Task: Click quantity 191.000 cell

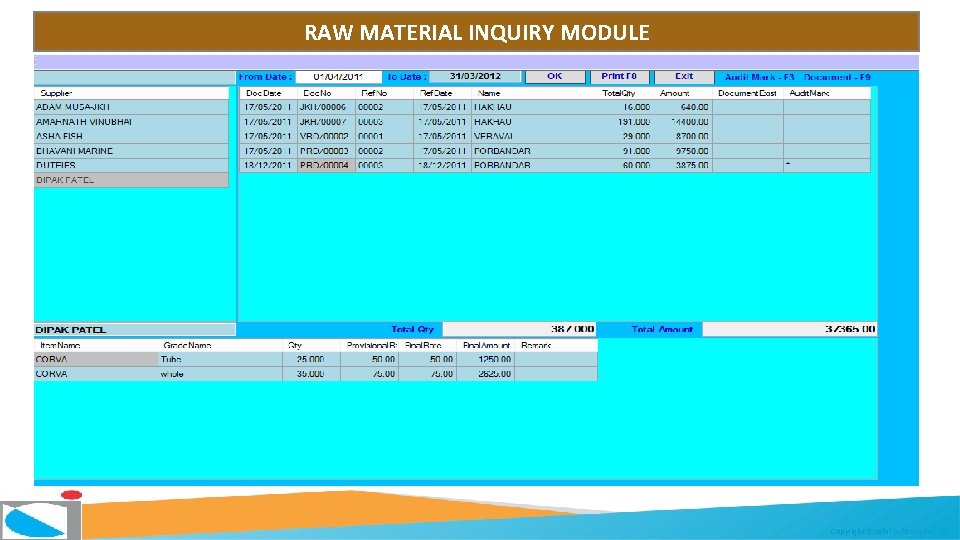Action: [625, 122]
